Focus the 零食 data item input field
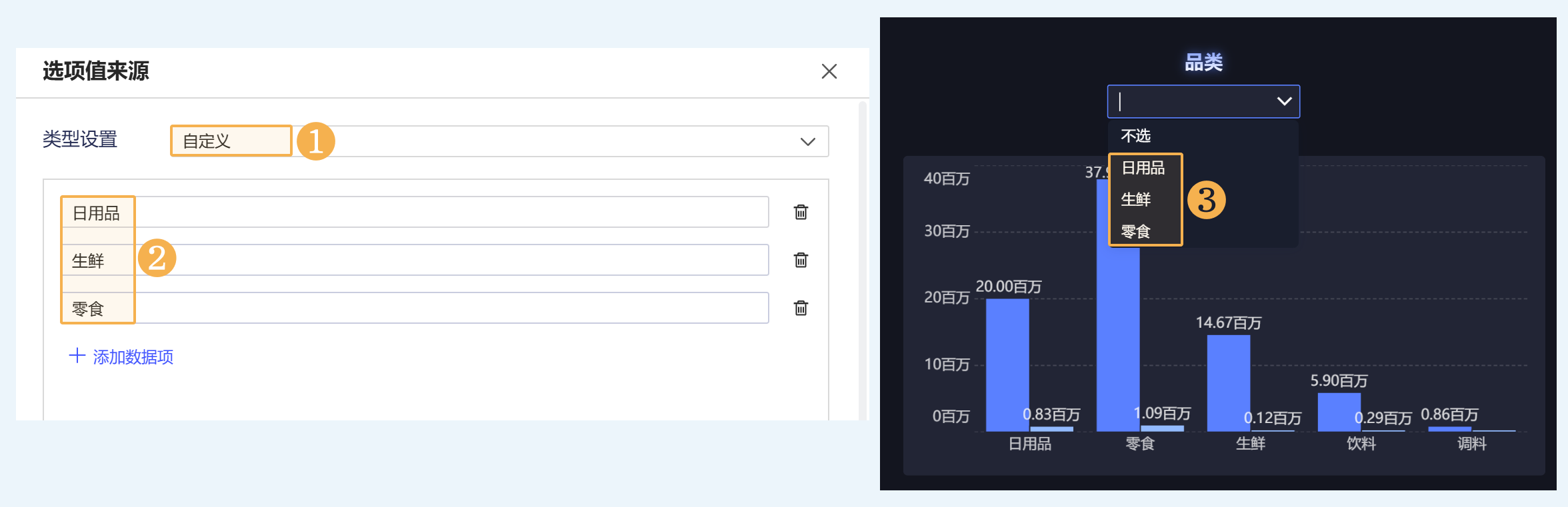1568x507 pixels. [x=415, y=308]
